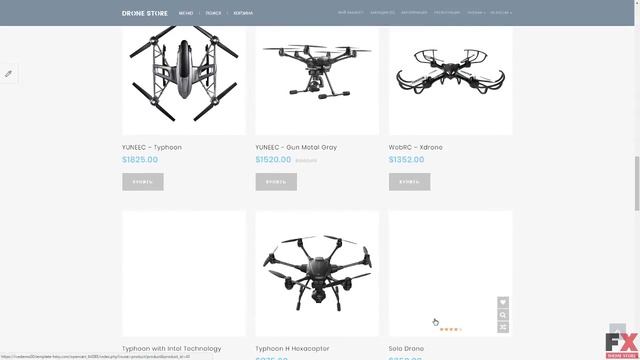Click the star rating on Solo Drone card
The width and height of the screenshot is (640, 360).
(451, 329)
